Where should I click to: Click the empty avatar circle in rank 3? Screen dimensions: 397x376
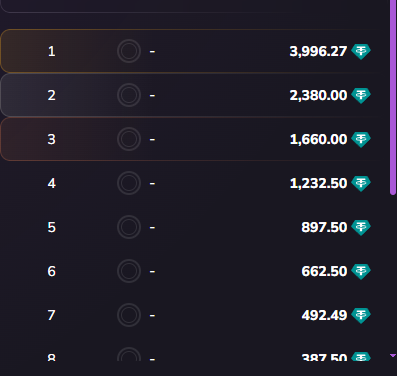[x=129, y=139]
